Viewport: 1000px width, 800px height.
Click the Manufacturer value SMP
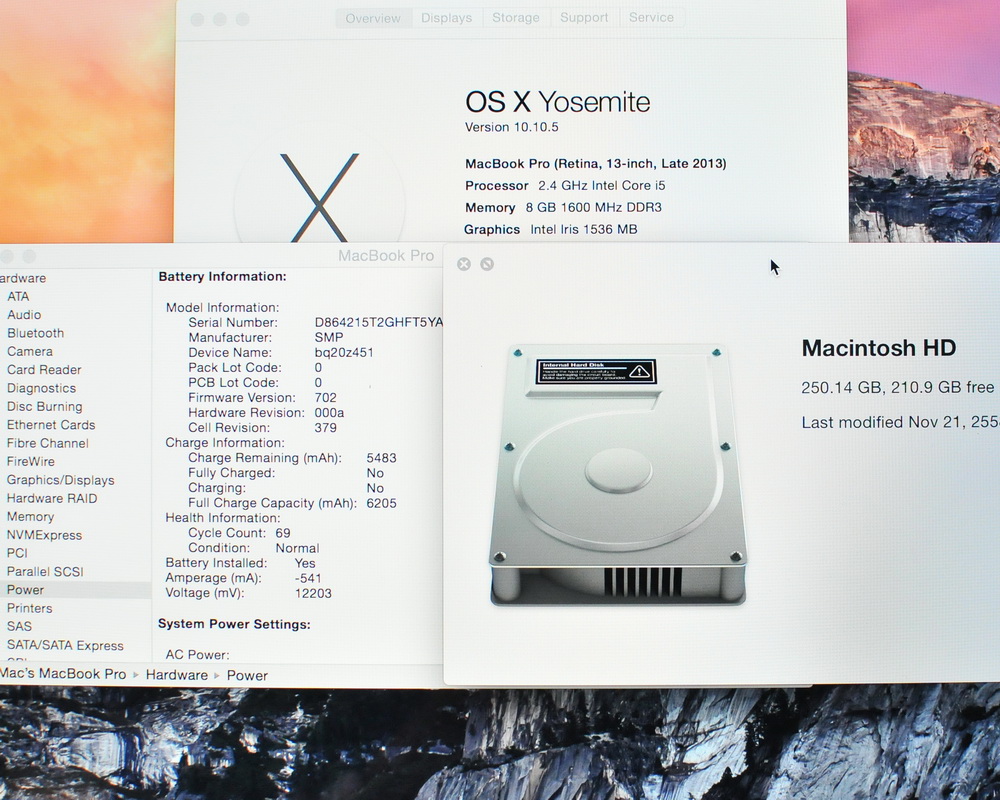point(329,337)
